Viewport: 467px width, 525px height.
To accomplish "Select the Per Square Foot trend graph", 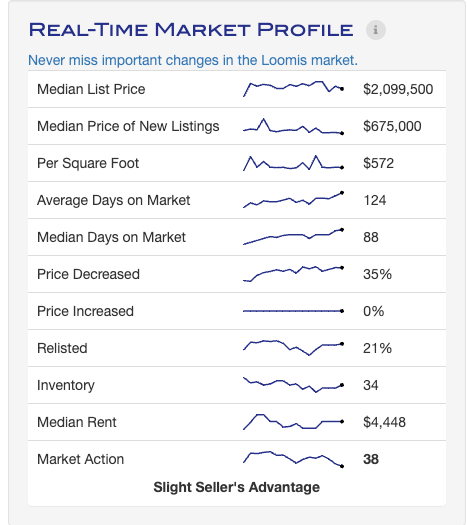I will [293, 163].
